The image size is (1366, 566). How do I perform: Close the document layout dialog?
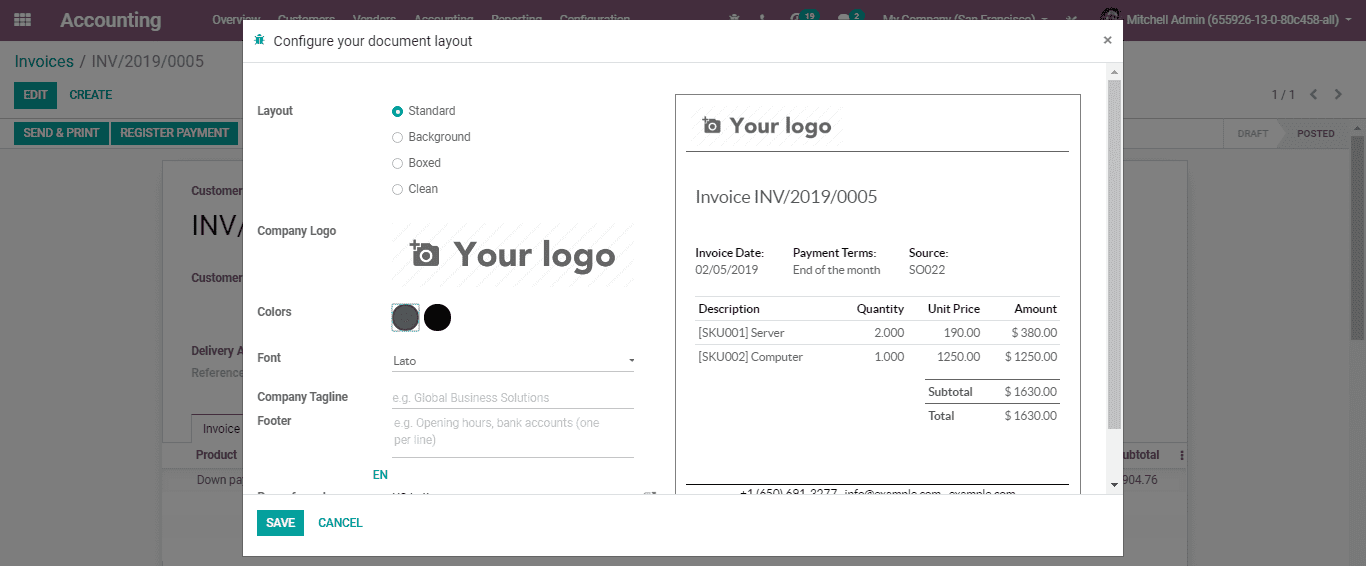tap(1107, 40)
